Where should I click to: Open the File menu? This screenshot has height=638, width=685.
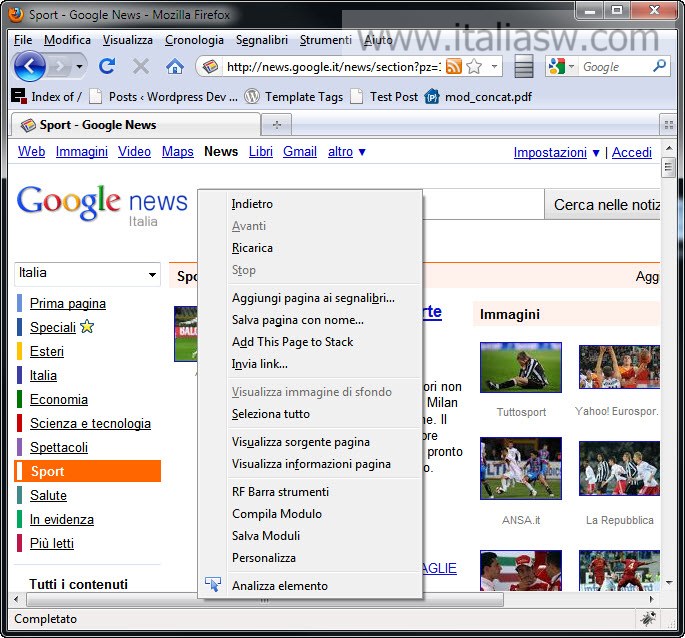pyautogui.click(x=23, y=40)
